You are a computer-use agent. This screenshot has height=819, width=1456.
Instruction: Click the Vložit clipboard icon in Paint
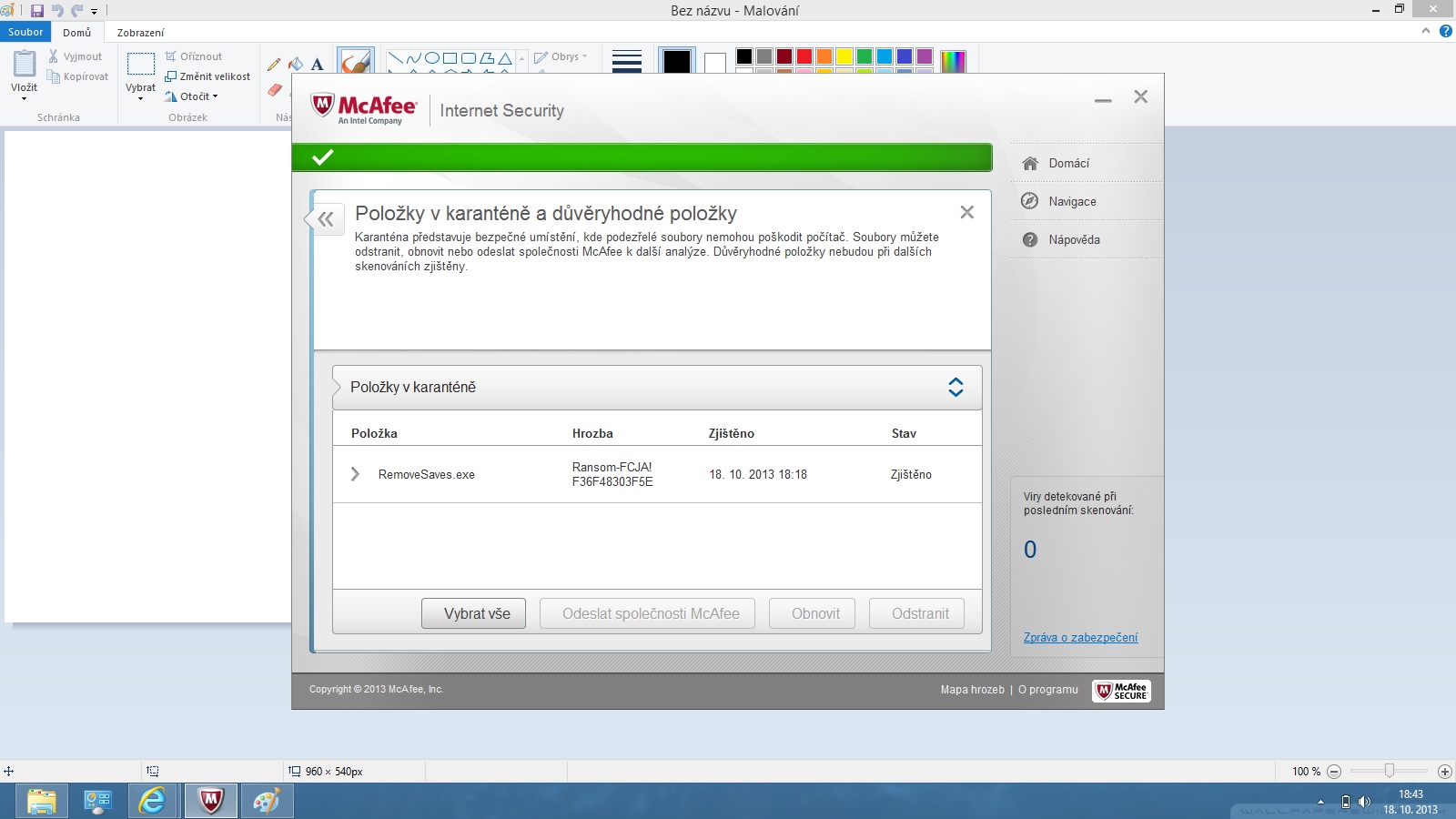pos(25,64)
